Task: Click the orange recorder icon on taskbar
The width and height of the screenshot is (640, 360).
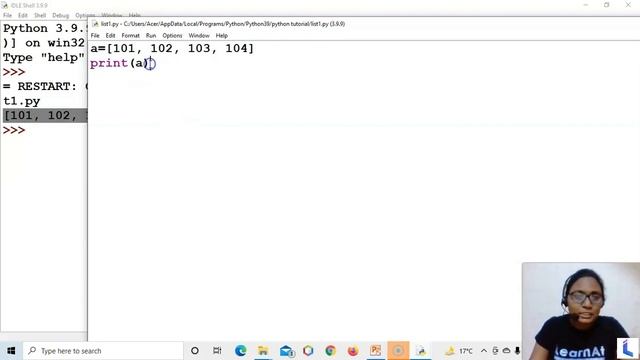Action: point(398,351)
